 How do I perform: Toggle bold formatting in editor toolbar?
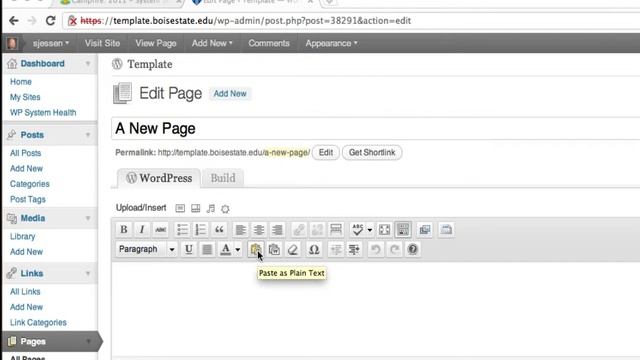click(124, 229)
